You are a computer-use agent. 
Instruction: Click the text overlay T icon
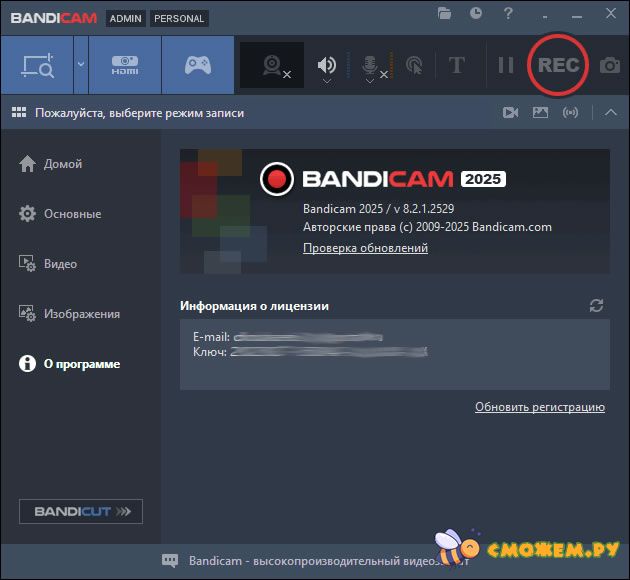coord(457,66)
